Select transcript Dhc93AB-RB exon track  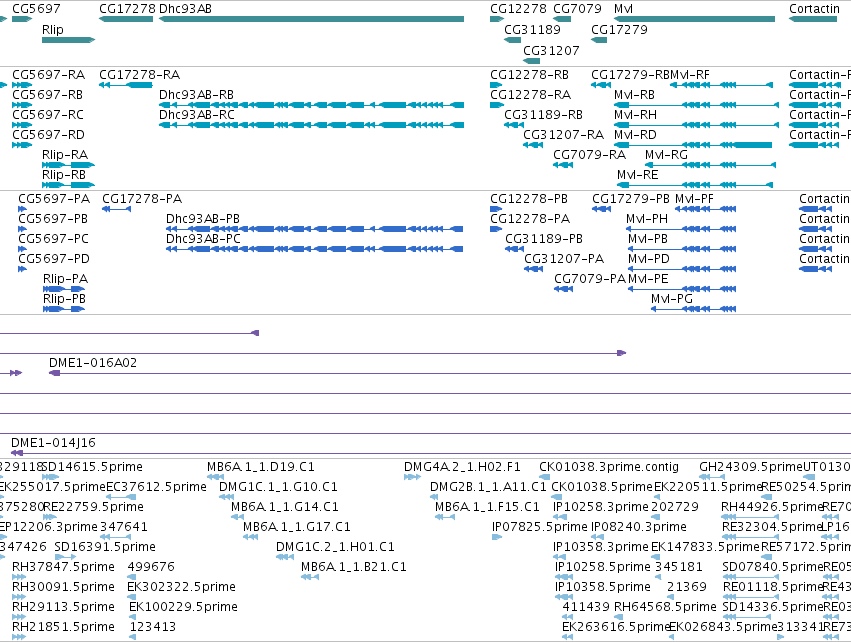click(312, 105)
